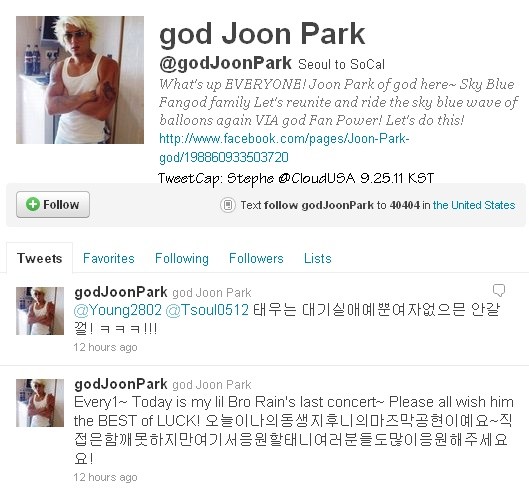This screenshot has height=492, width=529.
Task: Click godJoonPark username on second tweet
Action: click(x=121, y=384)
